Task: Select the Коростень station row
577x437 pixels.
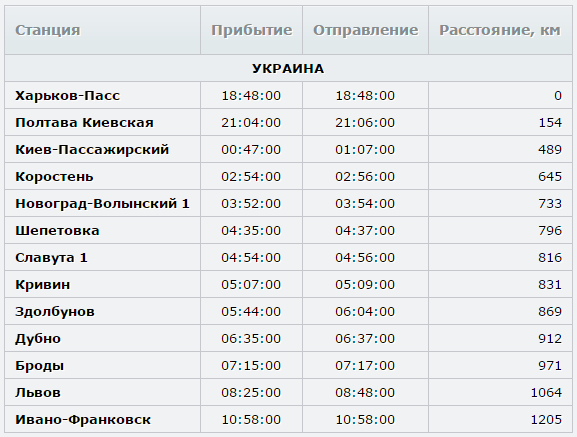Action: [x=288, y=177]
